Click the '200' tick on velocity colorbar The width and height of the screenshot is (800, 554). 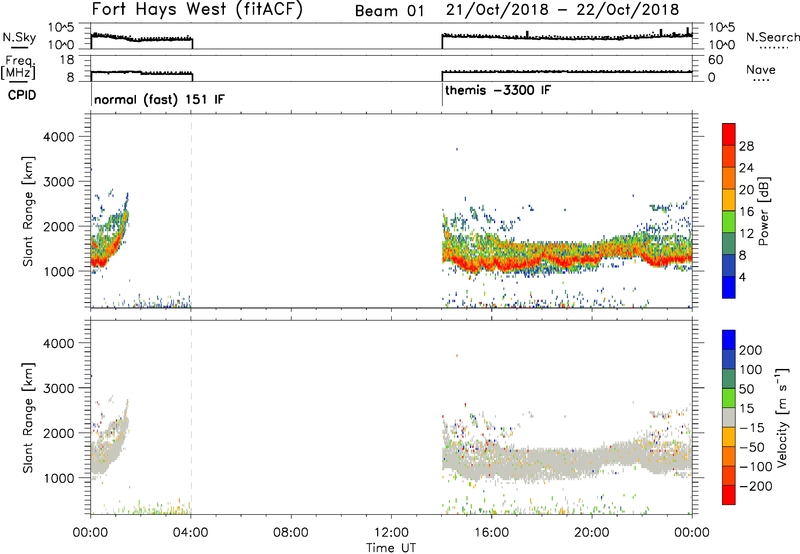click(751, 350)
